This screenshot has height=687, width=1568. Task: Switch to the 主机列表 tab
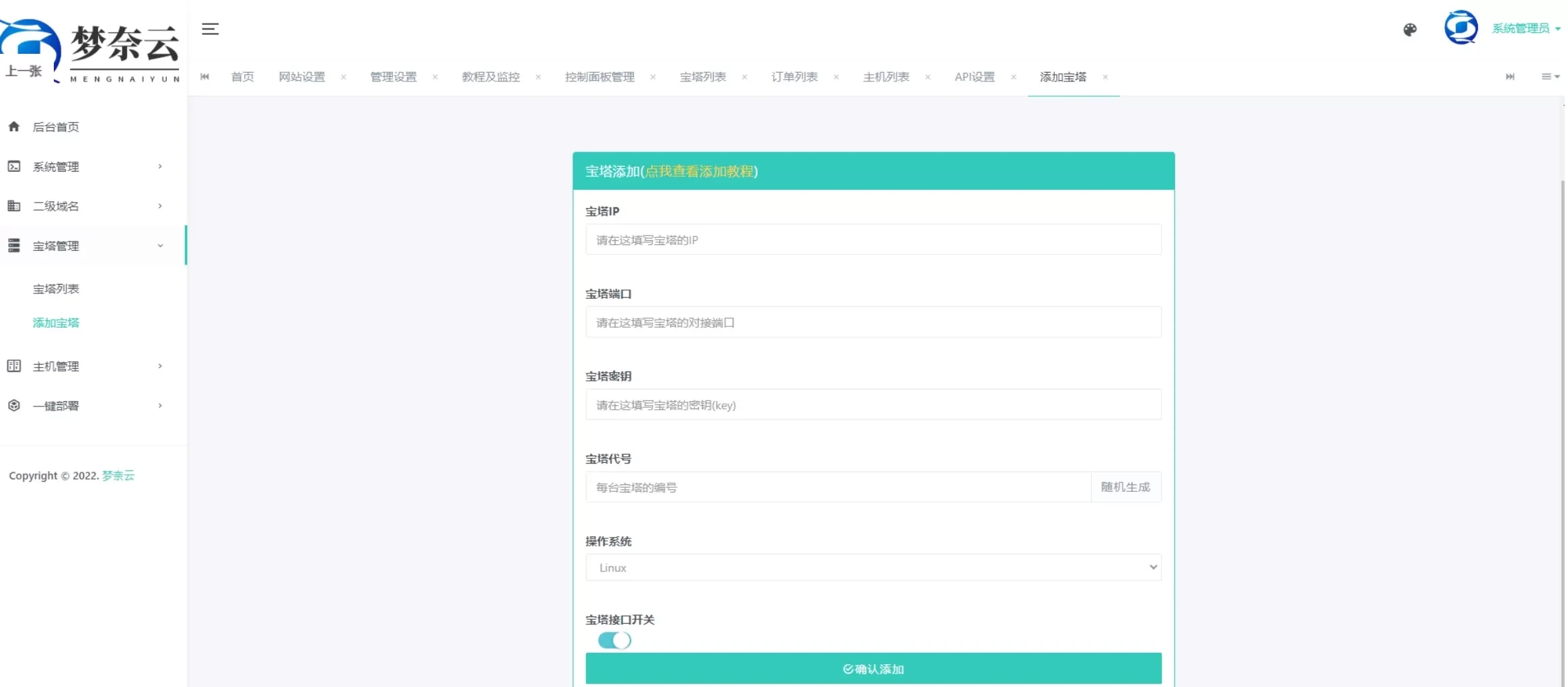[886, 77]
